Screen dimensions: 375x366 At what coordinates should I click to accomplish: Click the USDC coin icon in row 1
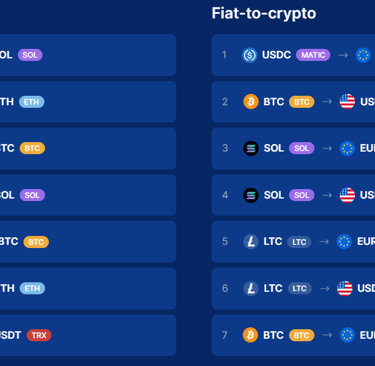tap(250, 55)
